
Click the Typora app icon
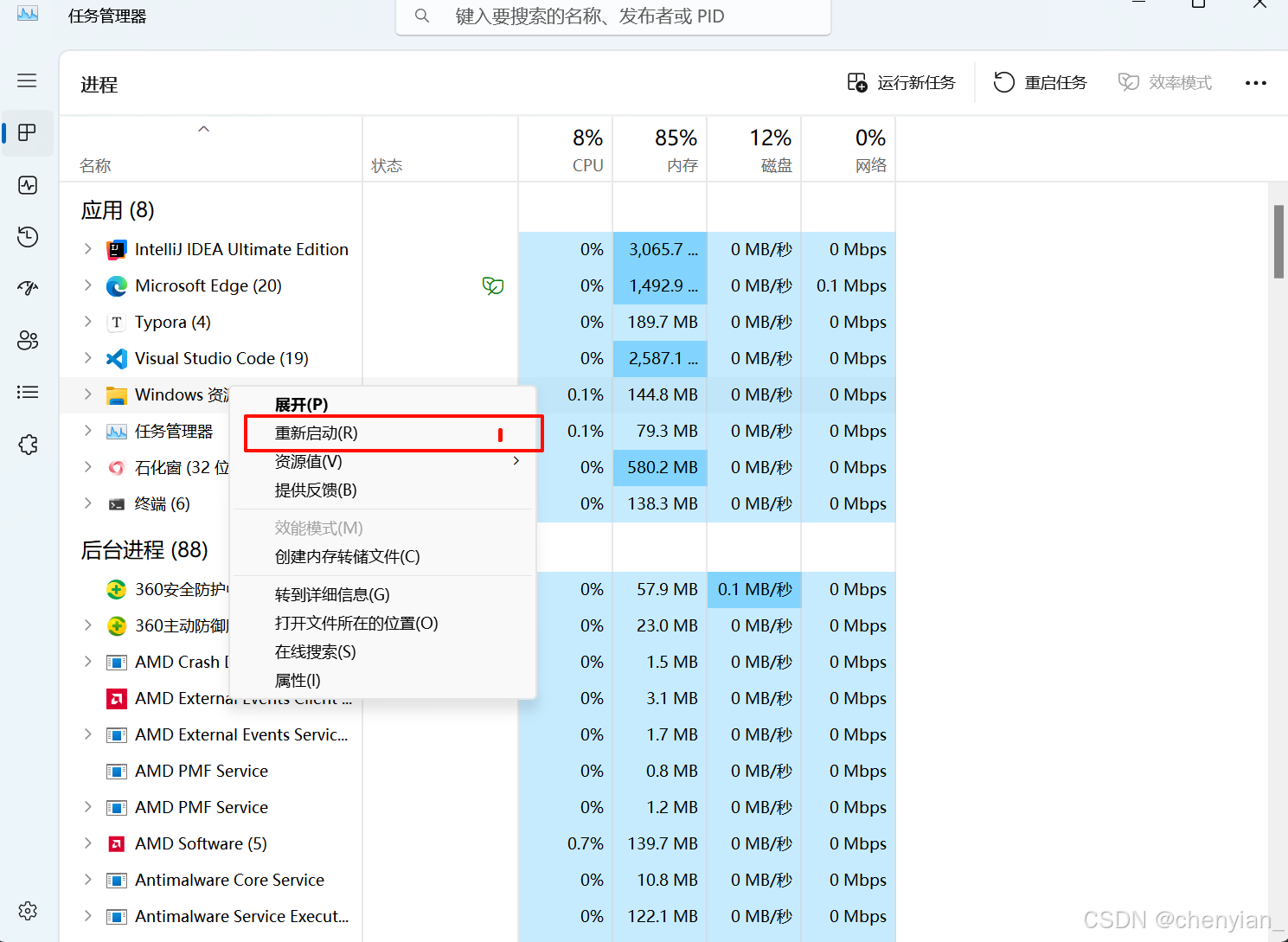coord(116,323)
